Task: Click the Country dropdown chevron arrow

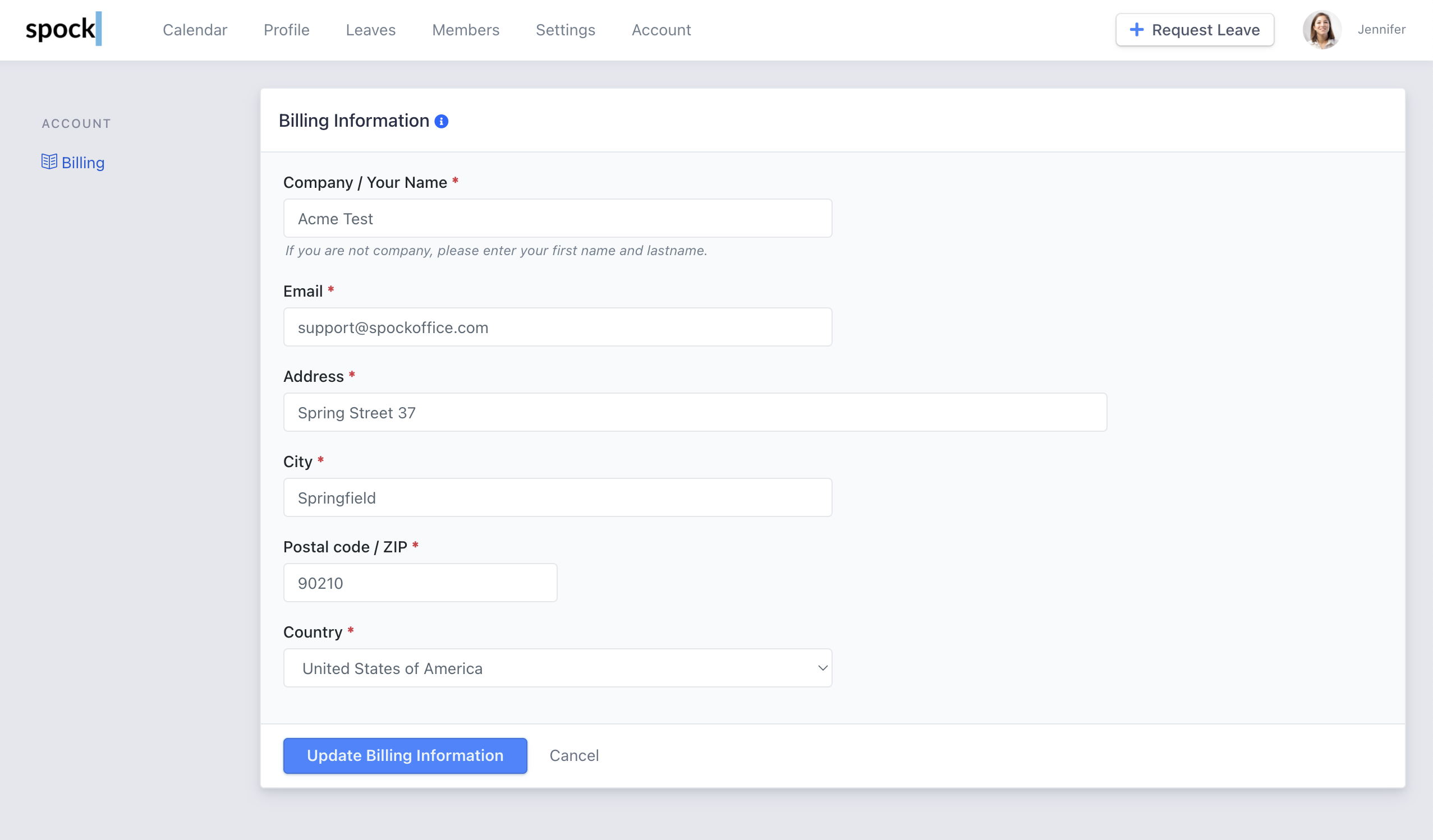Action: pos(821,668)
